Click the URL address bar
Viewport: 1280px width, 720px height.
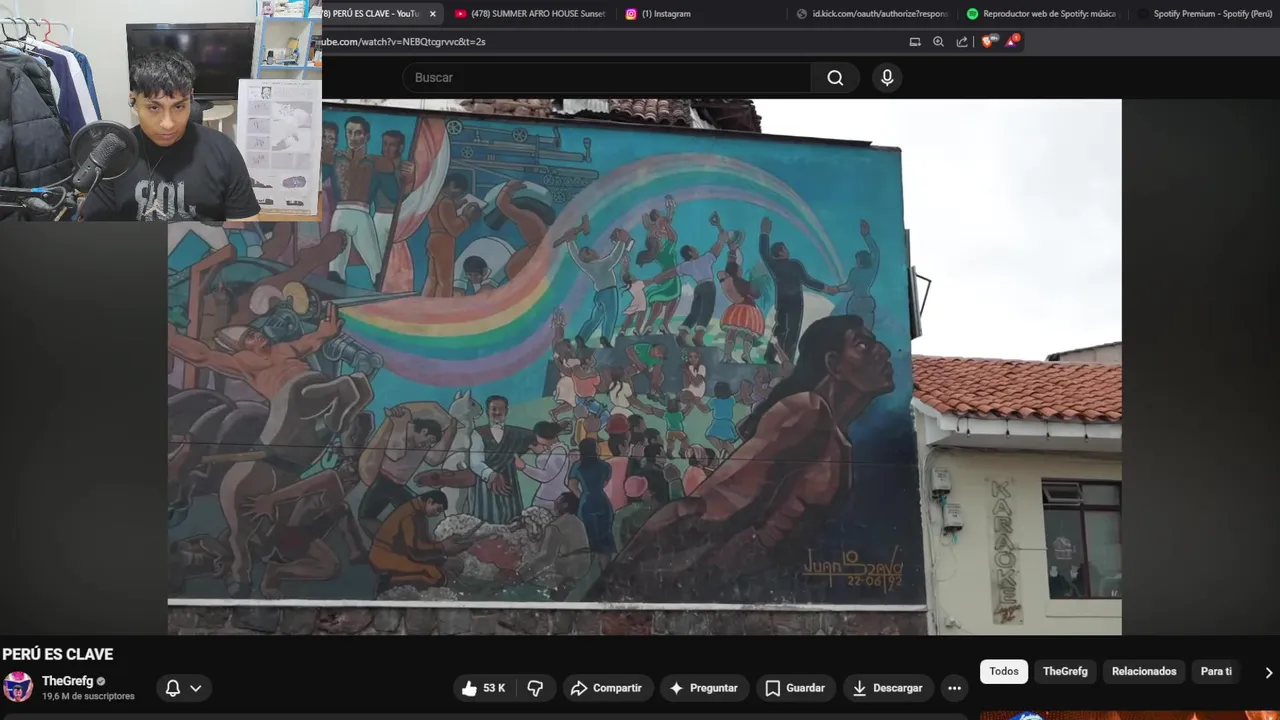pos(610,42)
